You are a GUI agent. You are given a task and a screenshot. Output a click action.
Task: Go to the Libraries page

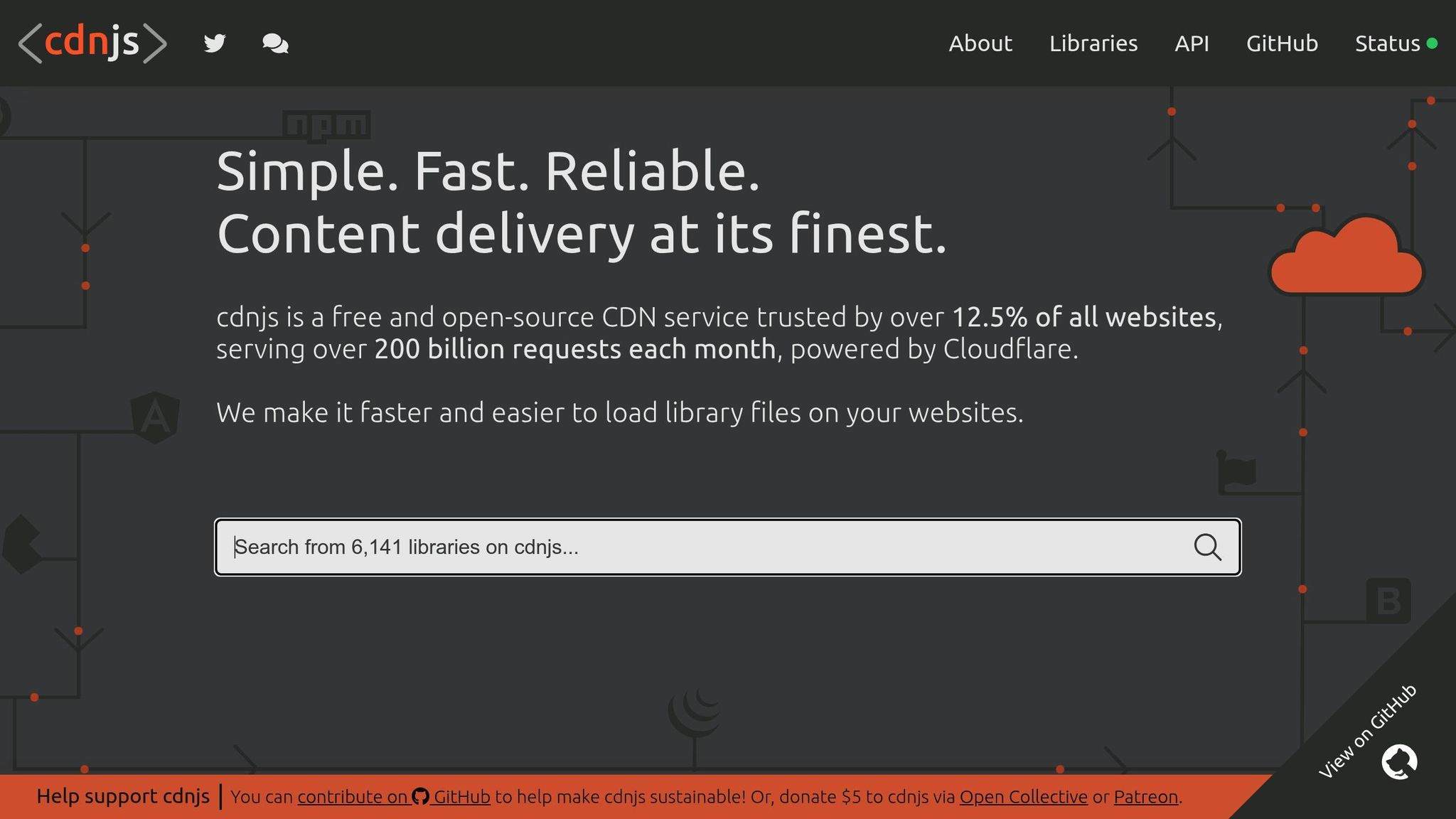(1093, 43)
